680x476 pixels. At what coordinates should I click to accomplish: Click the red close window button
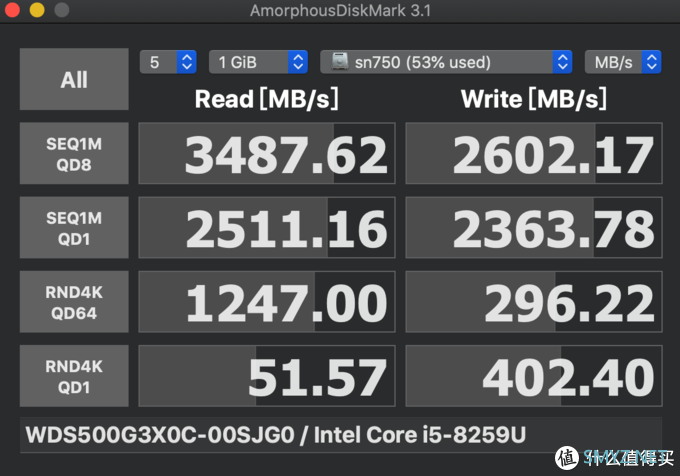[12, 10]
